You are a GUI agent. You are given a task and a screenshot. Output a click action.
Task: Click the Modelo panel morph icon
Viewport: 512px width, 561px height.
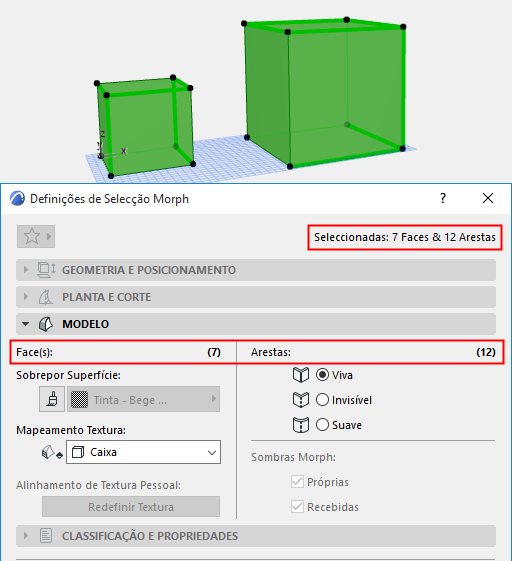point(46,324)
